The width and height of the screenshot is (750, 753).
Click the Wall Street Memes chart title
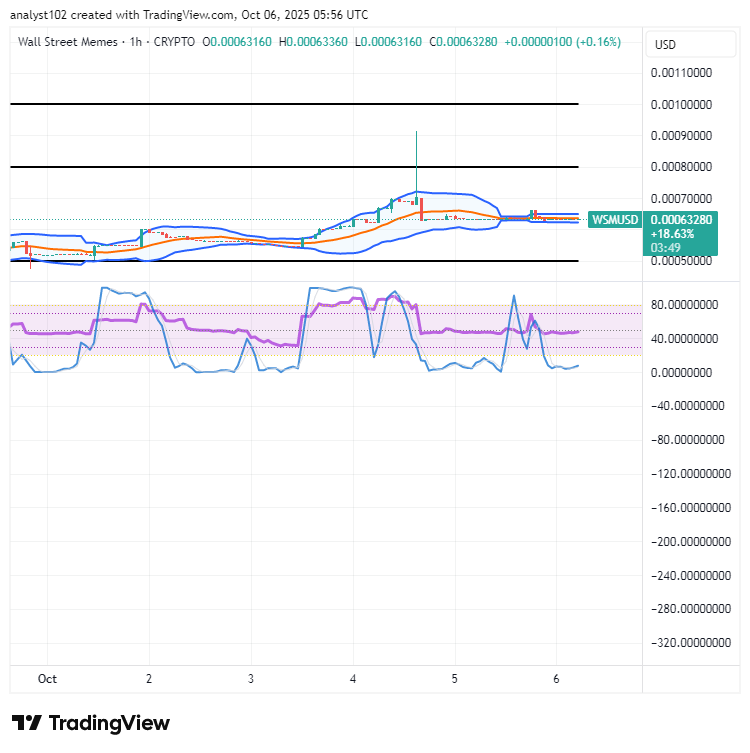pos(68,42)
